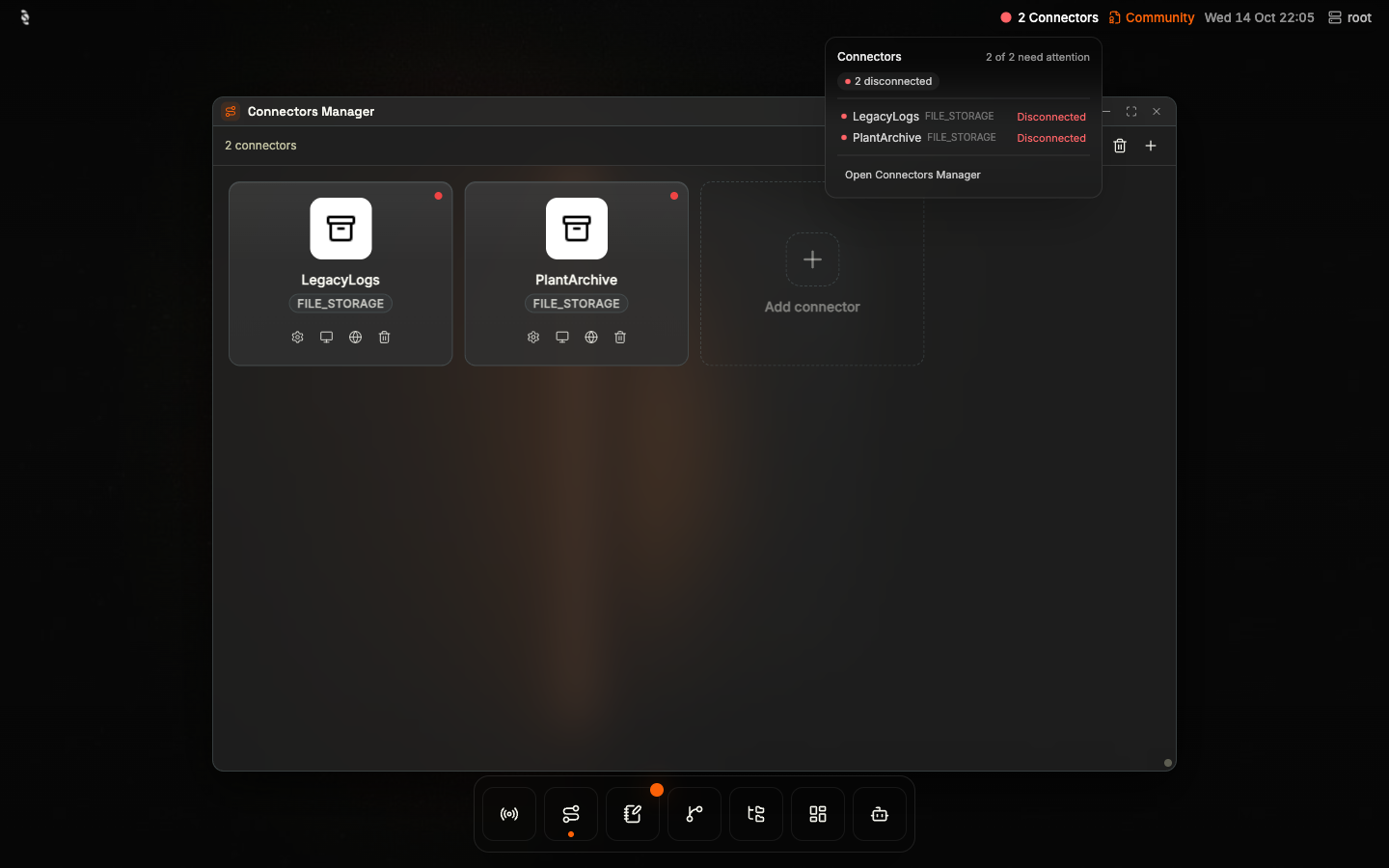1389x868 pixels.
Task: Open the grid apps icon in dock
Action: point(818,814)
